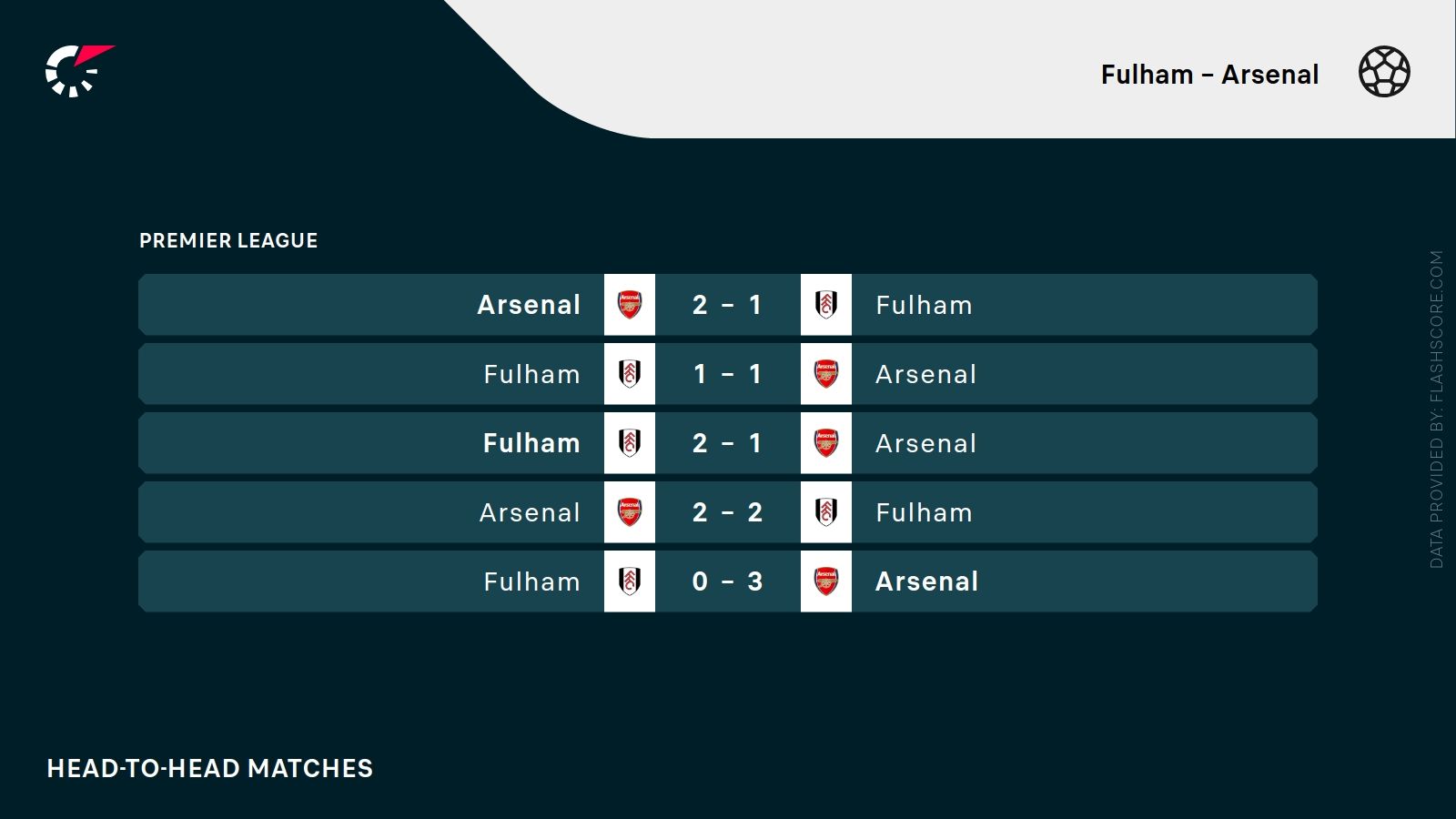Click the PREMIER LEAGUE heading
Viewport: 1456px width, 819px height.
pos(228,241)
